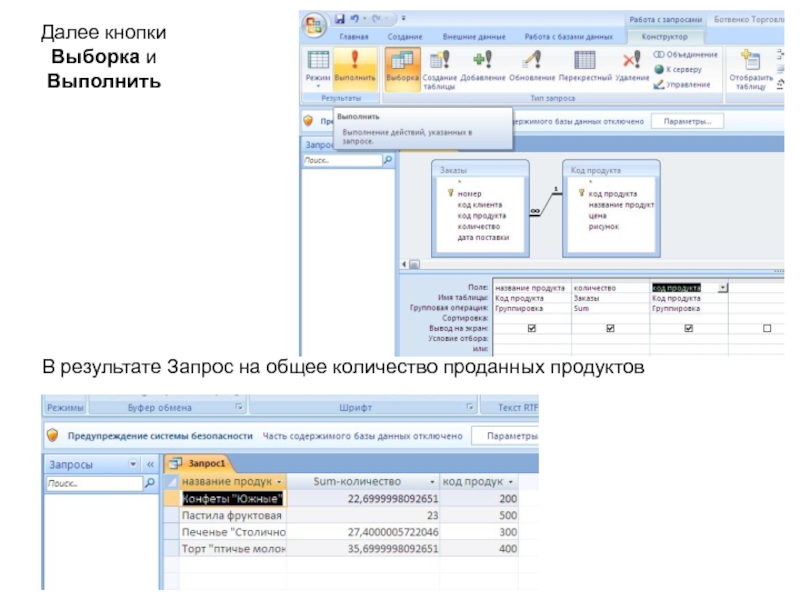Viewport: 800px width, 600px height.
Task: Choose the Удаление query type
Action: point(632,66)
